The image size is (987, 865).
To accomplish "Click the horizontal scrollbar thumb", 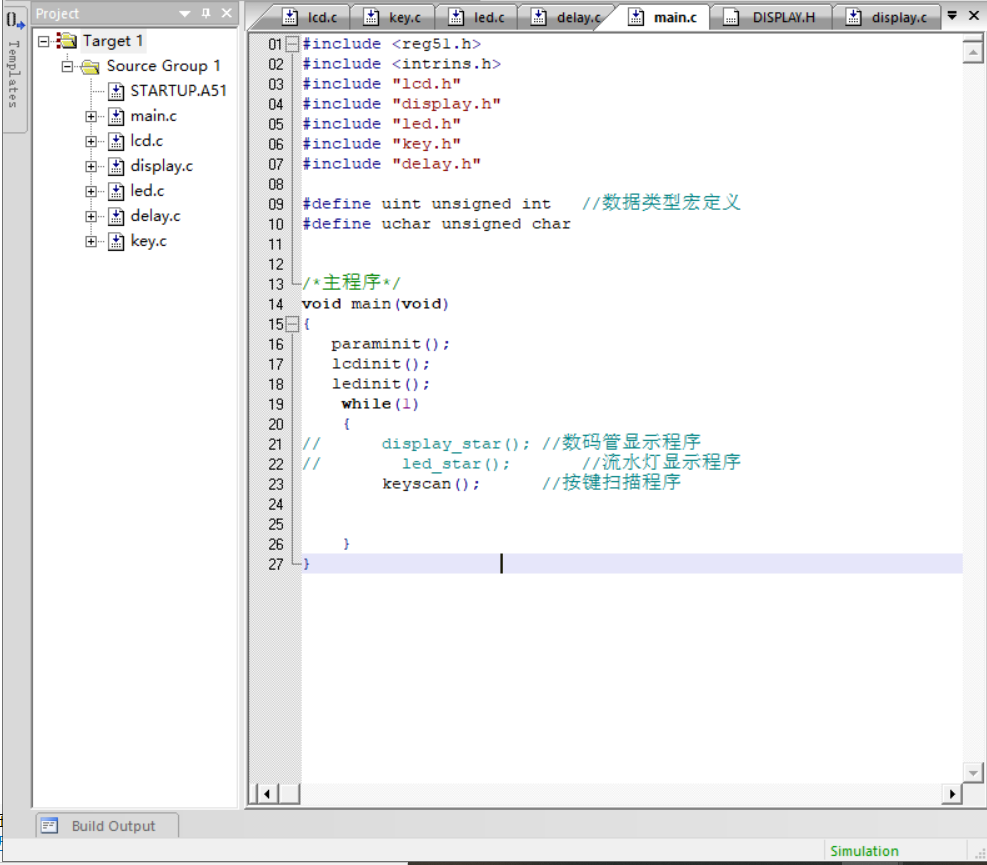I will point(289,794).
